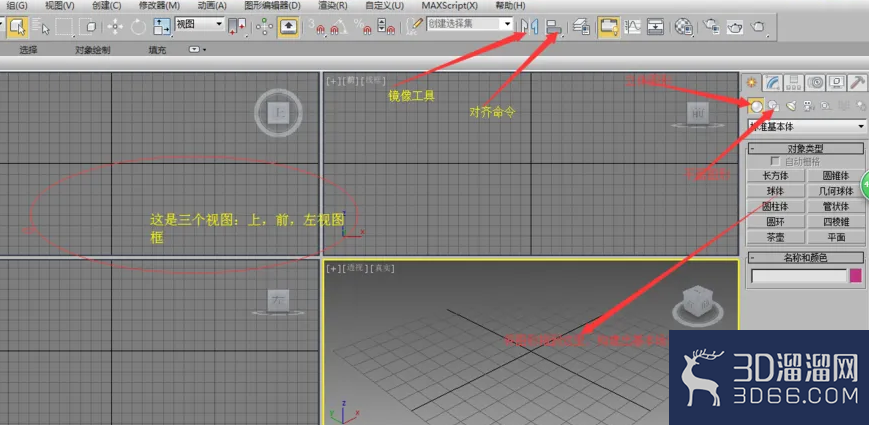Viewport: 869px width, 425px height.
Task: Collapse the 名称和颜色 rollout
Action: (x=806, y=258)
